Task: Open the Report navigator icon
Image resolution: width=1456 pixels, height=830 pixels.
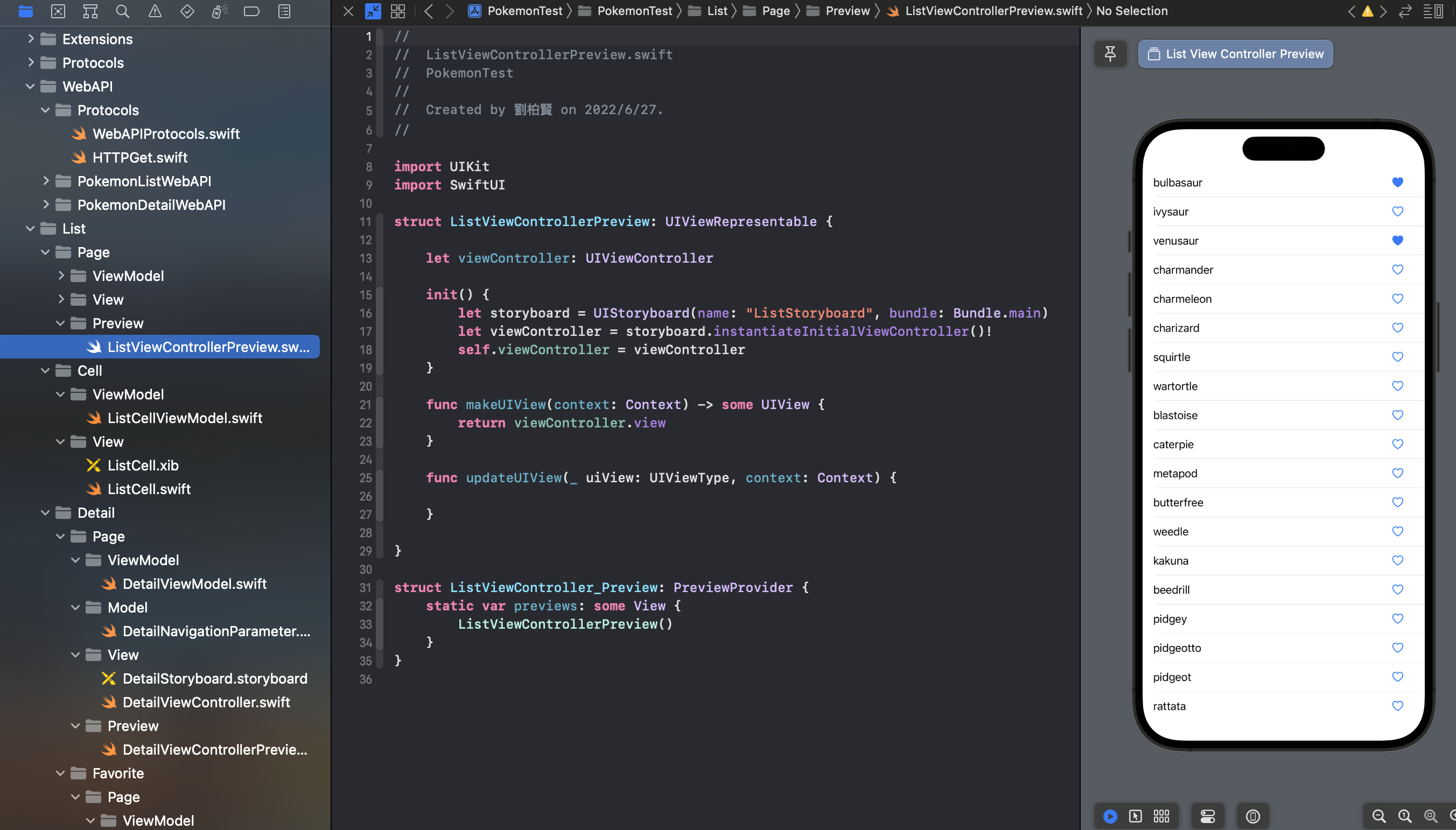Action: (x=283, y=11)
